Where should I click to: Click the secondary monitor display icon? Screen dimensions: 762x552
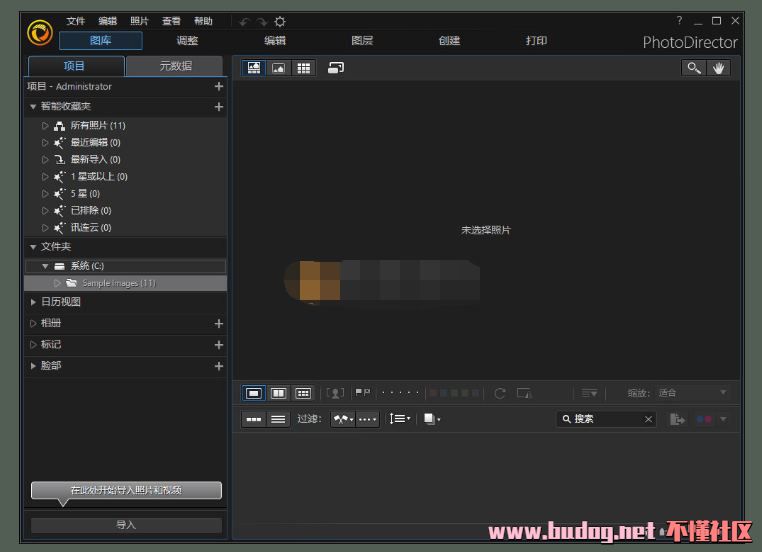335,68
